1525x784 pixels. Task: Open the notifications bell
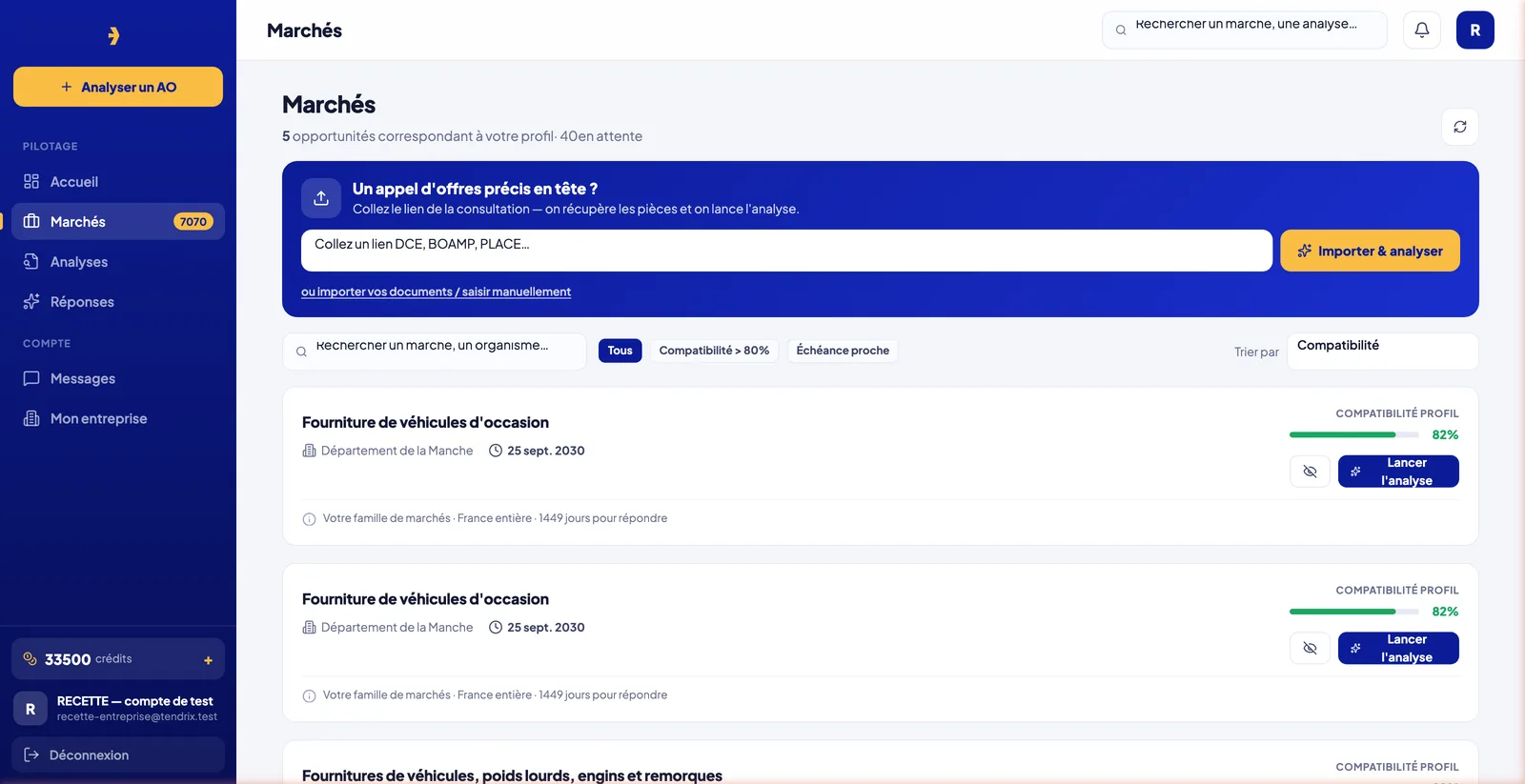click(1421, 30)
